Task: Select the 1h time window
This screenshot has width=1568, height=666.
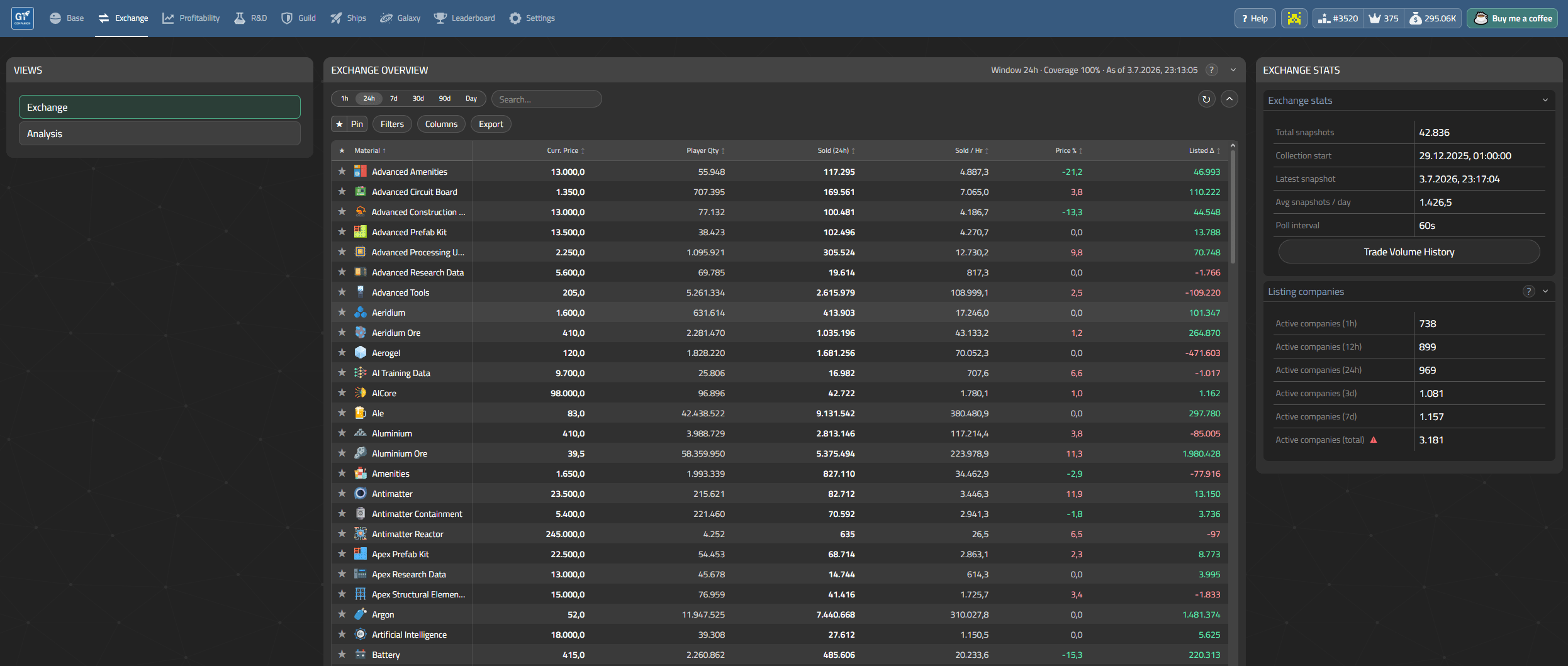Action: coord(345,99)
